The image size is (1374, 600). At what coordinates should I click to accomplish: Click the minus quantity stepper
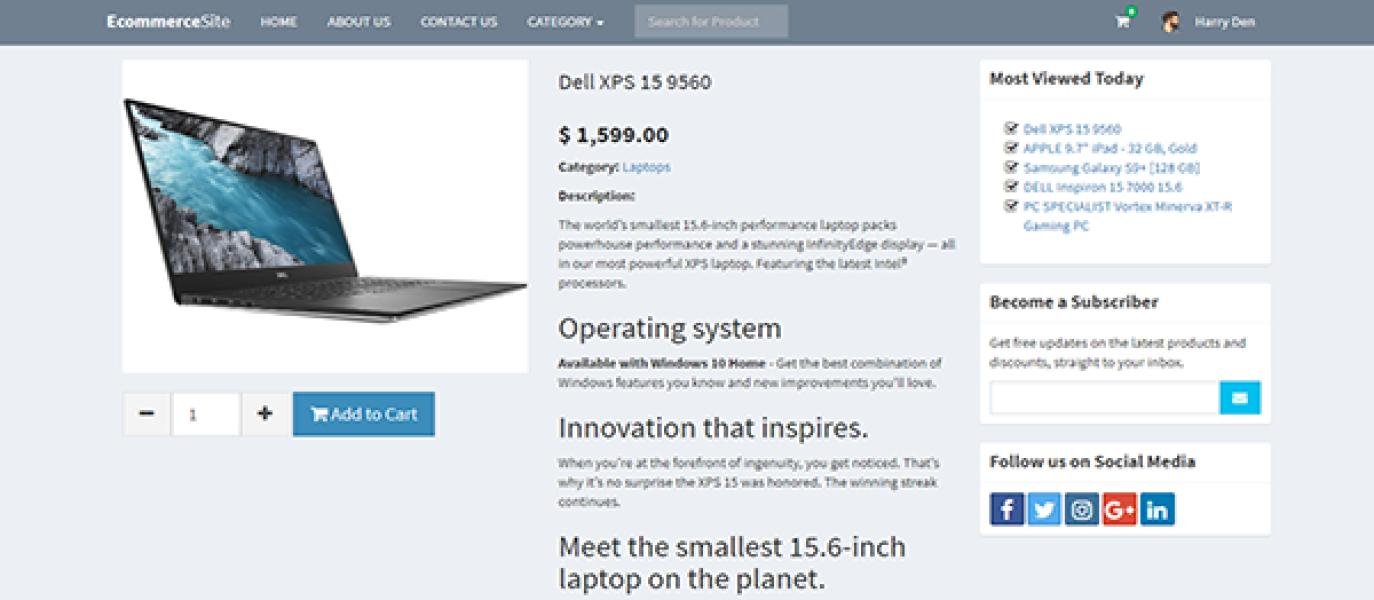[146, 413]
